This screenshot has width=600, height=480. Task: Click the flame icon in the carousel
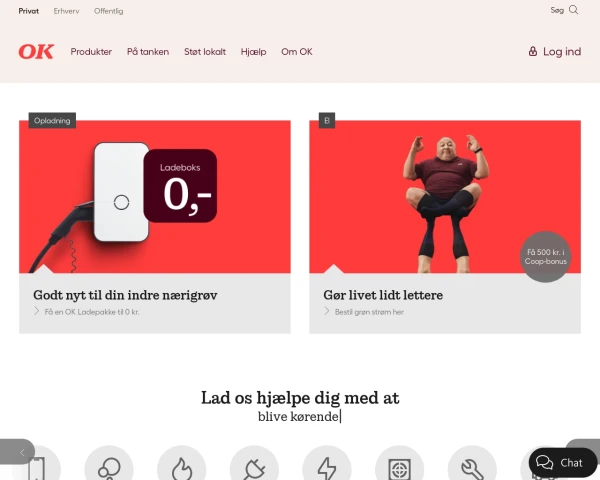(x=181, y=467)
